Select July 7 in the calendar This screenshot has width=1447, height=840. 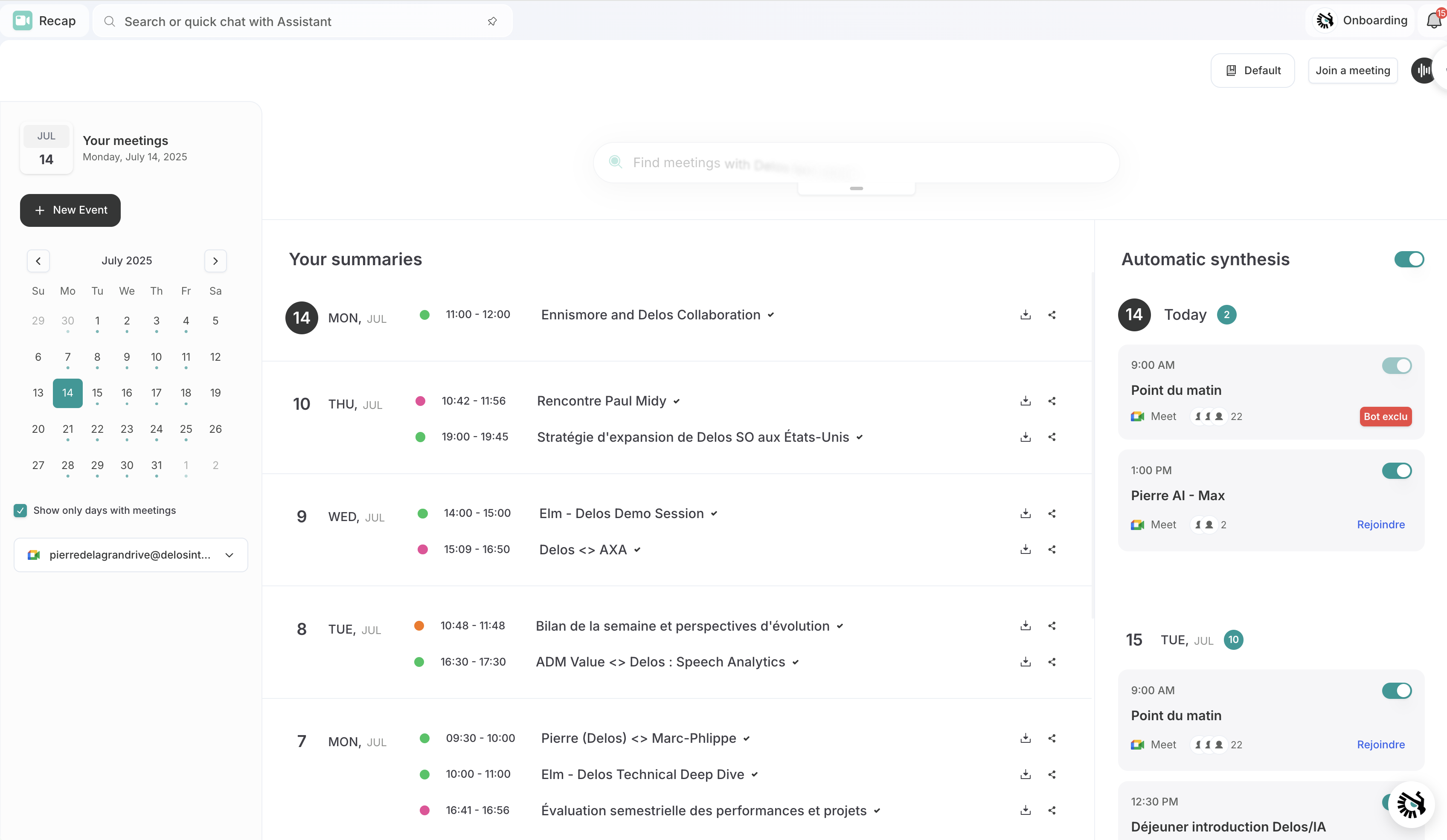(x=68, y=357)
